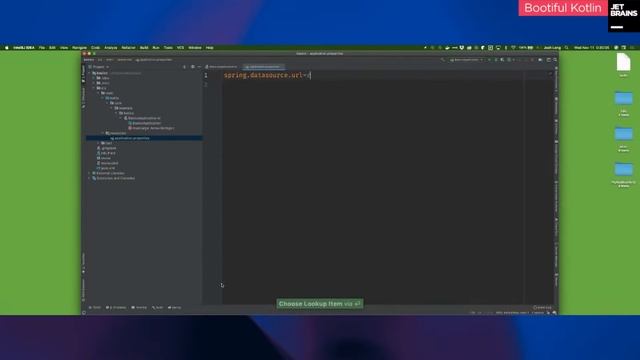
Task: Expand External Libraries node
Action: pos(89,173)
